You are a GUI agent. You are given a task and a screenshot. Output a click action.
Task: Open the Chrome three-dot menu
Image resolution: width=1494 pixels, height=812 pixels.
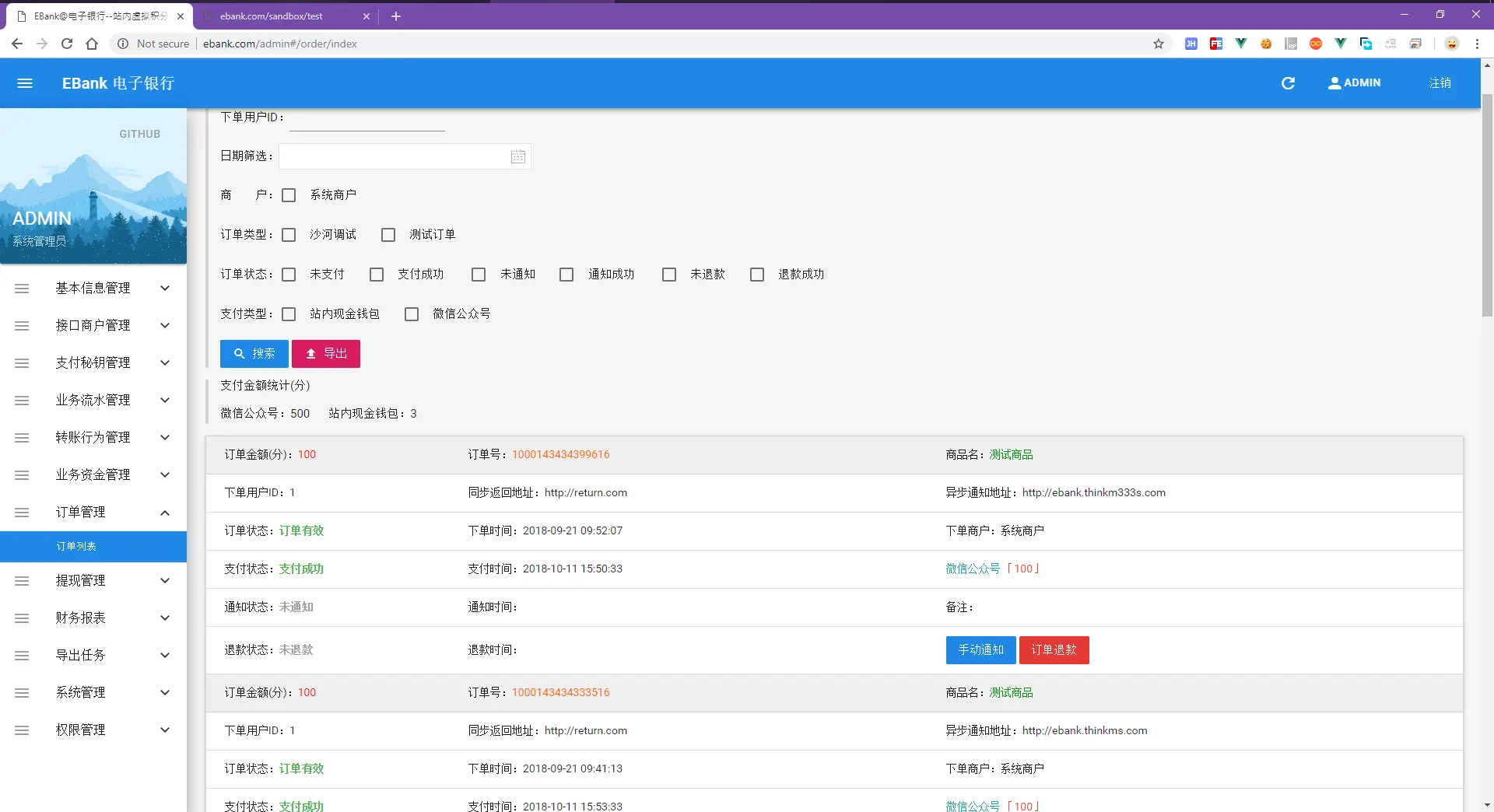pyautogui.click(x=1477, y=44)
